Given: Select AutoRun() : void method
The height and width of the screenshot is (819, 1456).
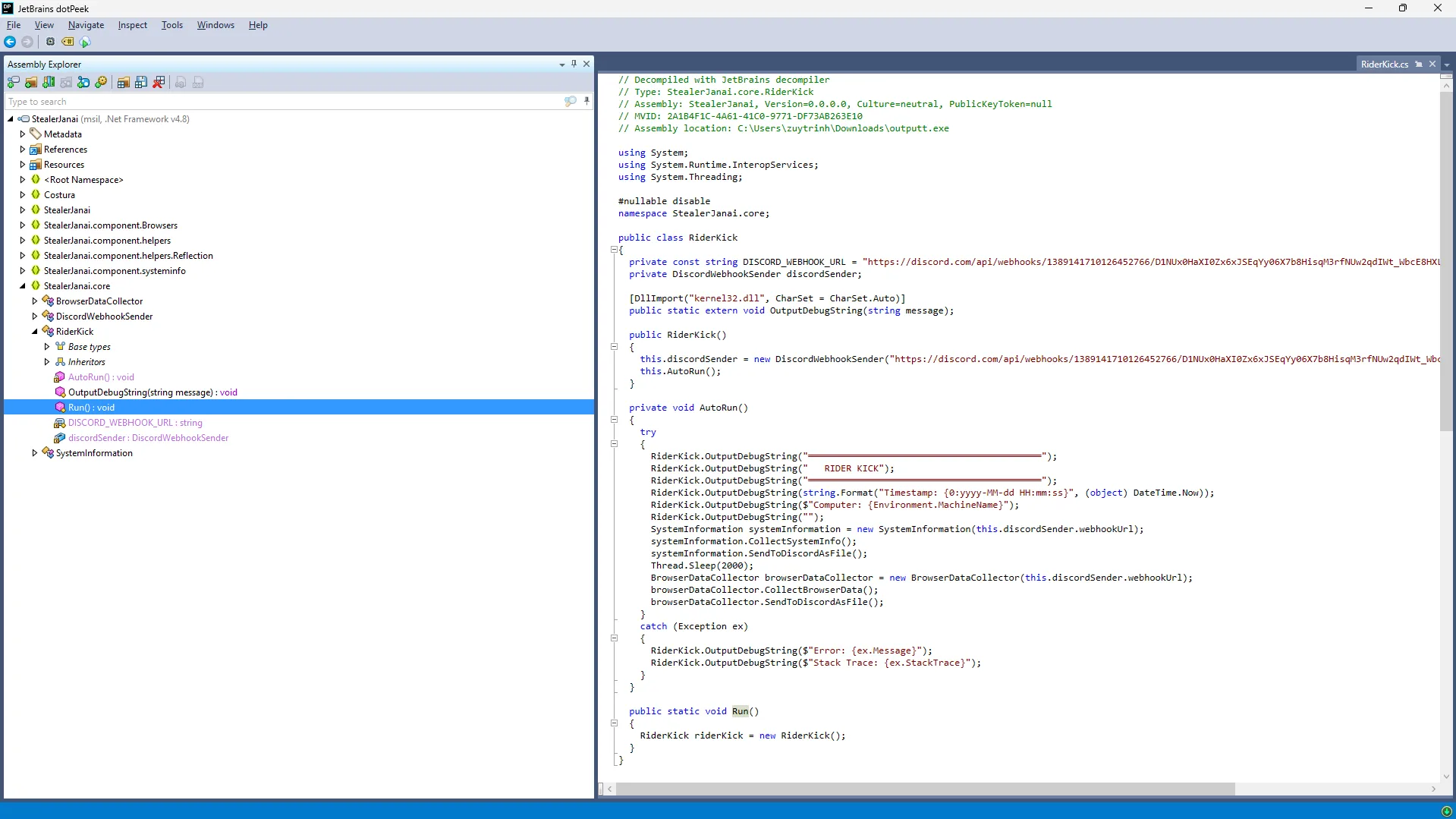Looking at the screenshot, I should pyautogui.click(x=101, y=377).
